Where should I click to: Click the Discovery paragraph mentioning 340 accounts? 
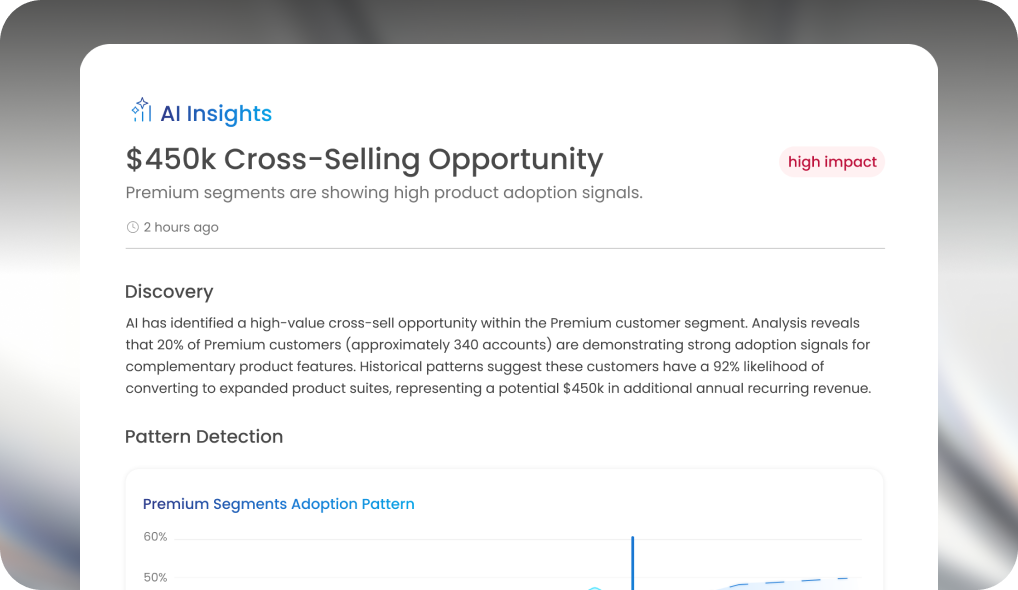pyautogui.click(x=498, y=356)
